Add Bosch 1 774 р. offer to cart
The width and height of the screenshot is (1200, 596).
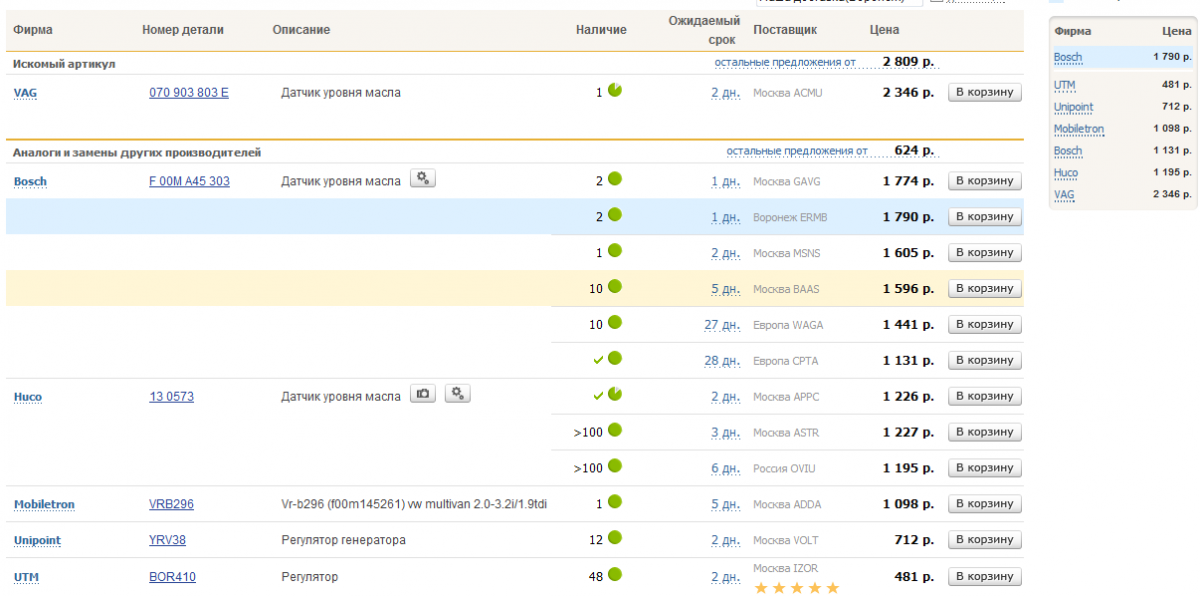pyautogui.click(x=985, y=181)
